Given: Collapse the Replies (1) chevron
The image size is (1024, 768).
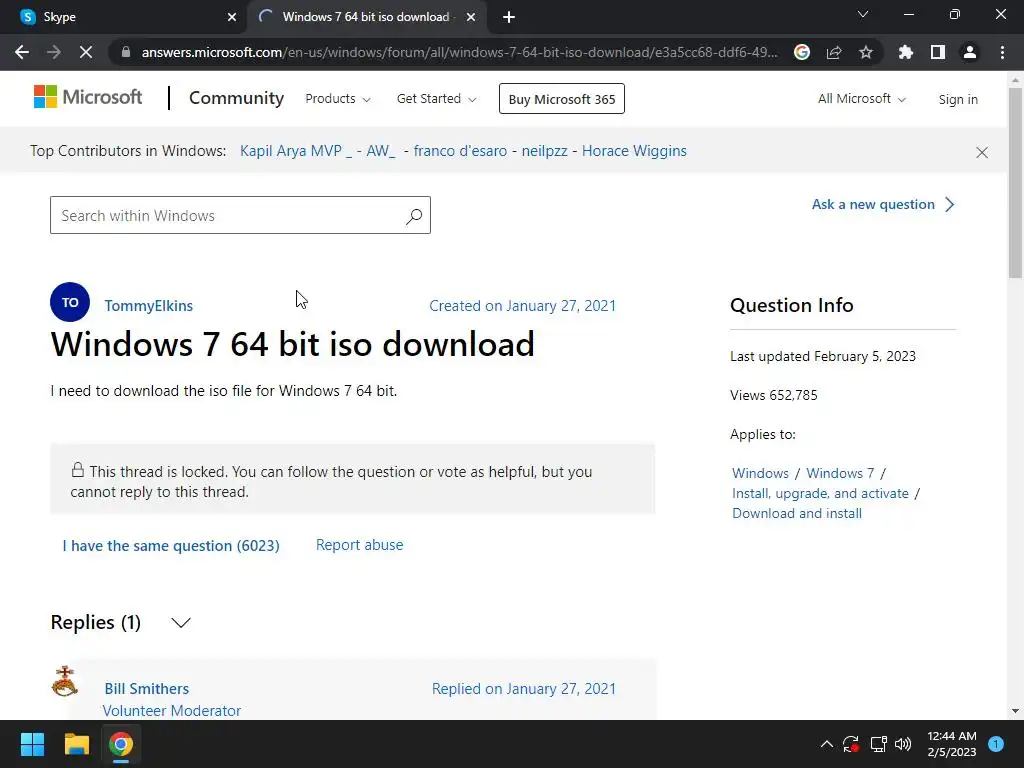Looking at the screenshot, I should point(181,622).
